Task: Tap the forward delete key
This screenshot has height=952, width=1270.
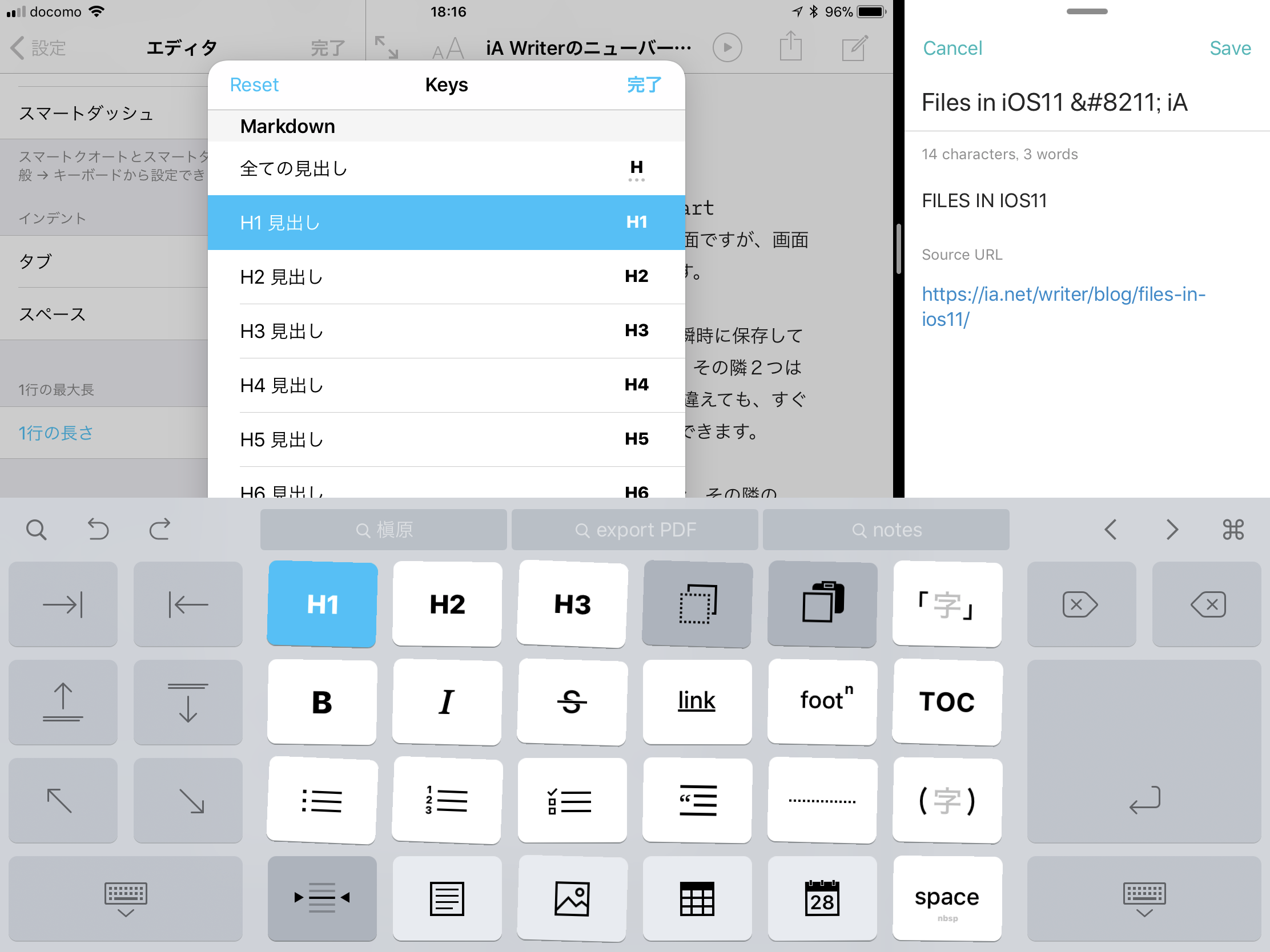Action: point(1082,604)
